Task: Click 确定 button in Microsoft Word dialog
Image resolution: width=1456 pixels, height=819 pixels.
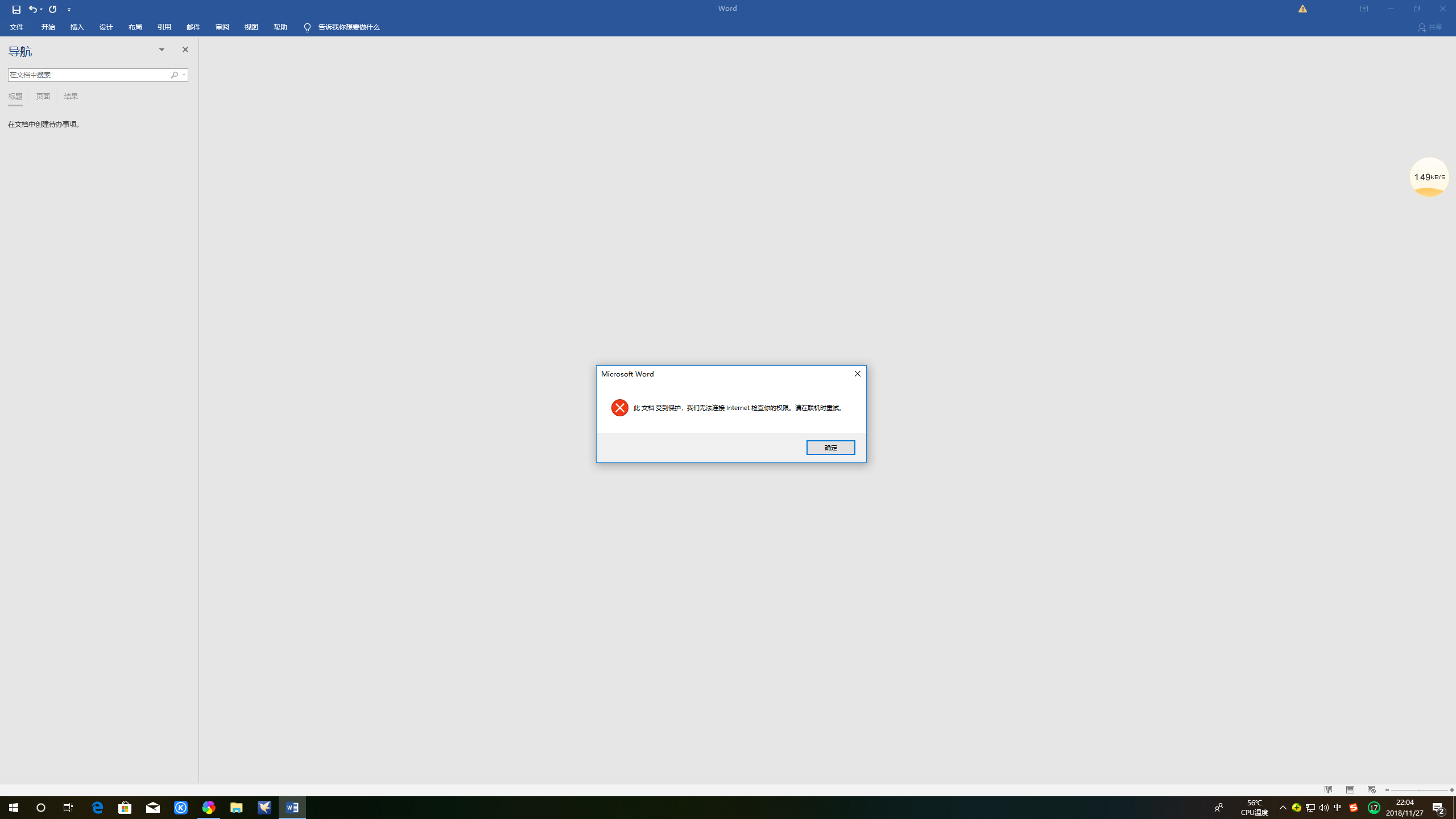Action: (830, 448)
